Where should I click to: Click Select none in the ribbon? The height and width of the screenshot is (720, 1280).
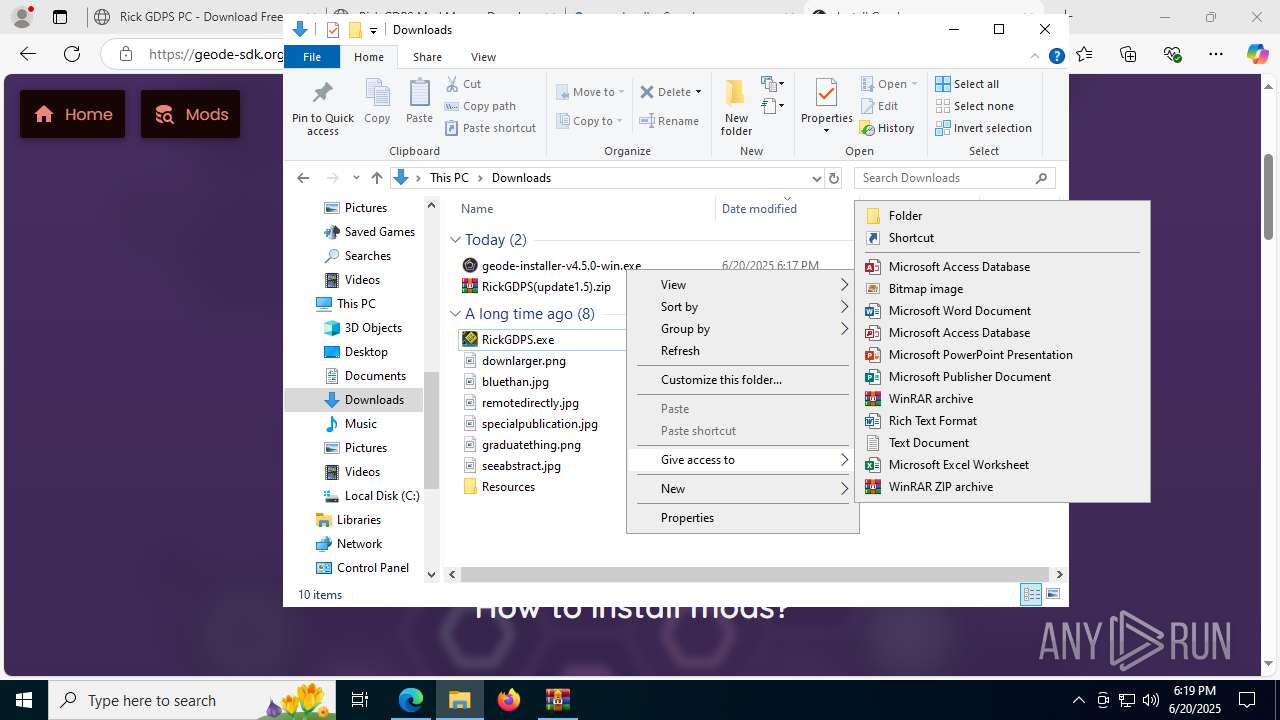(974, 106)
